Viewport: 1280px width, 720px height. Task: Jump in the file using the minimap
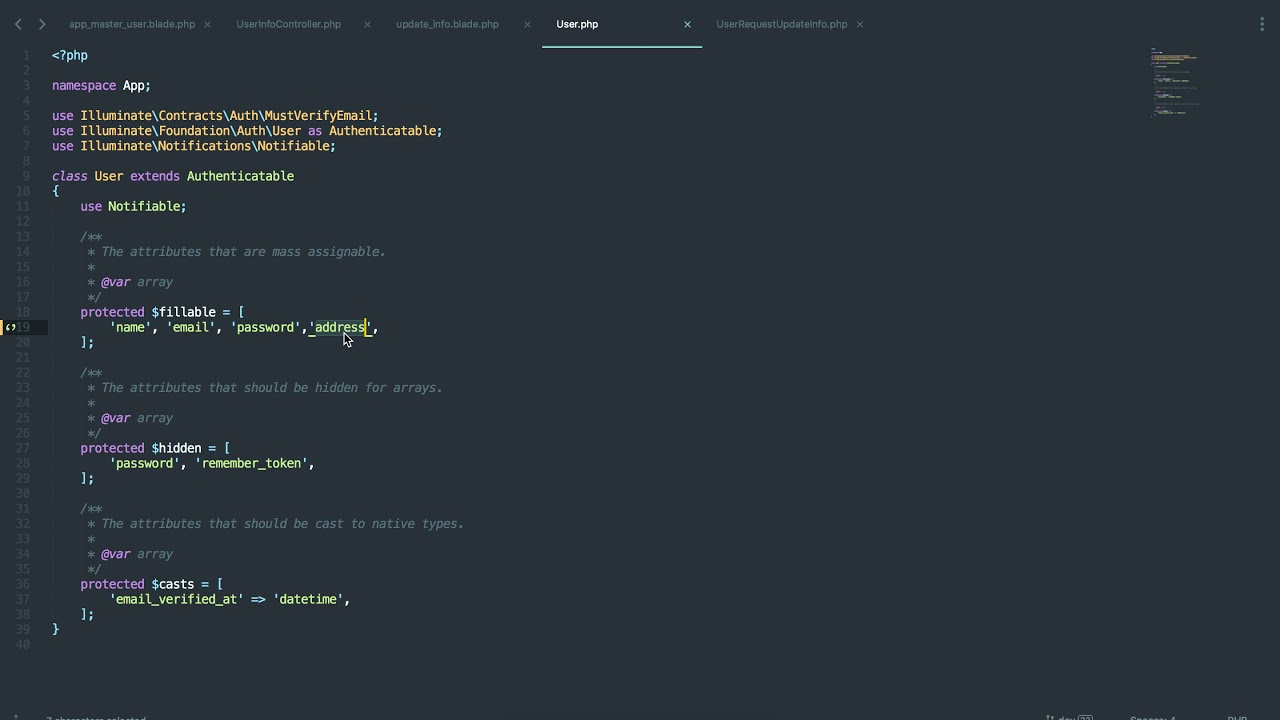1175,82
